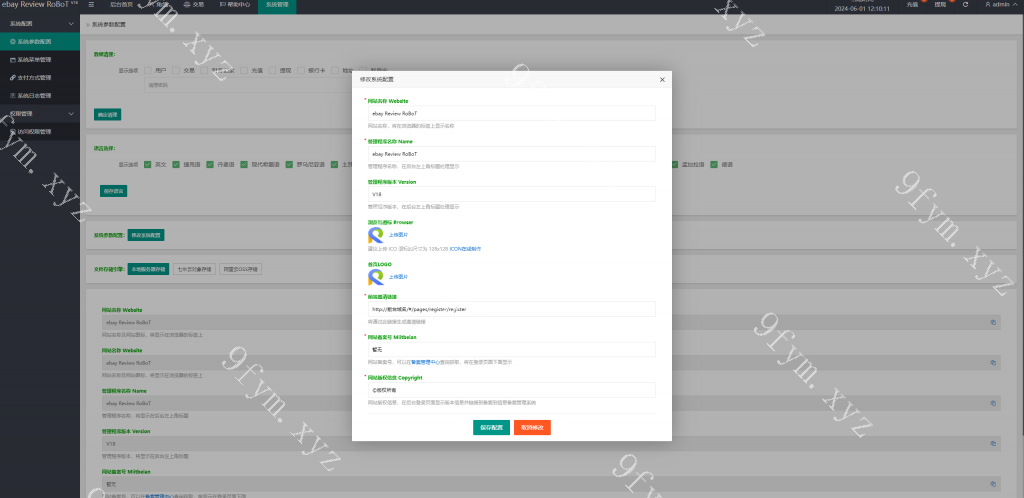The width and height of the screenshot is (1024, 498).
Task: Click the 确定清理 button
Action: [107, 114]
